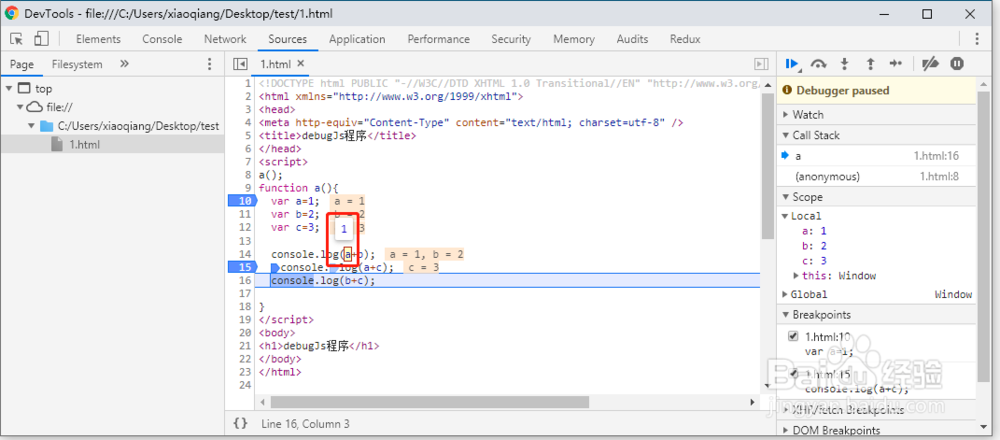This screenshot has height=440, width=1000.
Task: Show more navigator tabs chevron
Action: coord(124,64)
